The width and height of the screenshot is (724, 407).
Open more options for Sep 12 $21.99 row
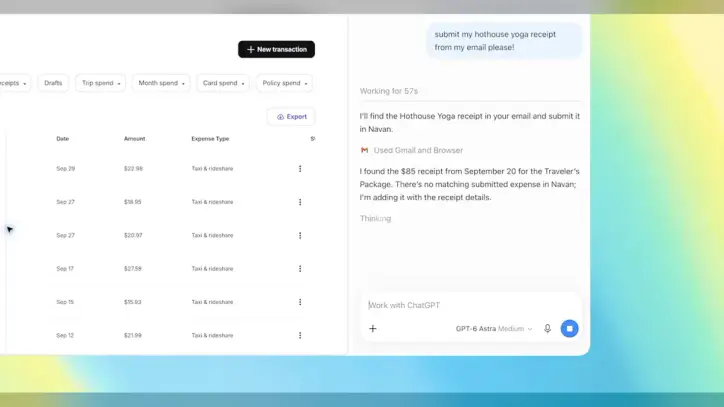pos(300,335)
